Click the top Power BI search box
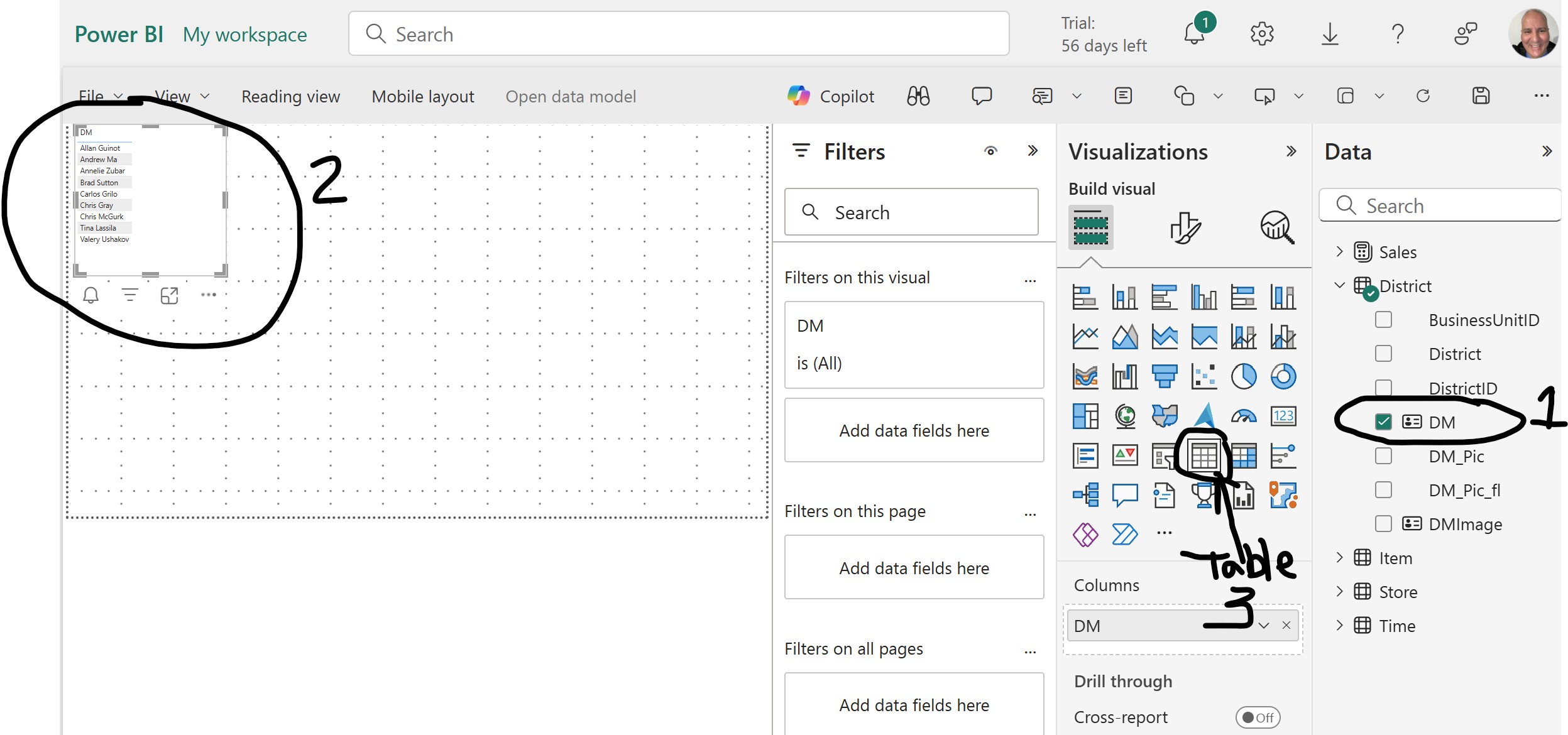Image resolution: width=1568 pixels, height=735 pixels. click(x=679, y=34)
